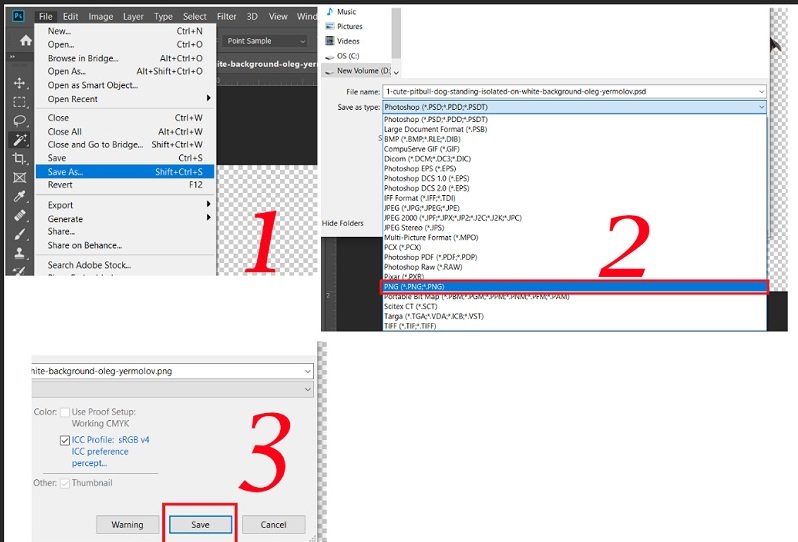Tick the Use Proof Setup checkbox
The image size is (798, 542).
65,412
